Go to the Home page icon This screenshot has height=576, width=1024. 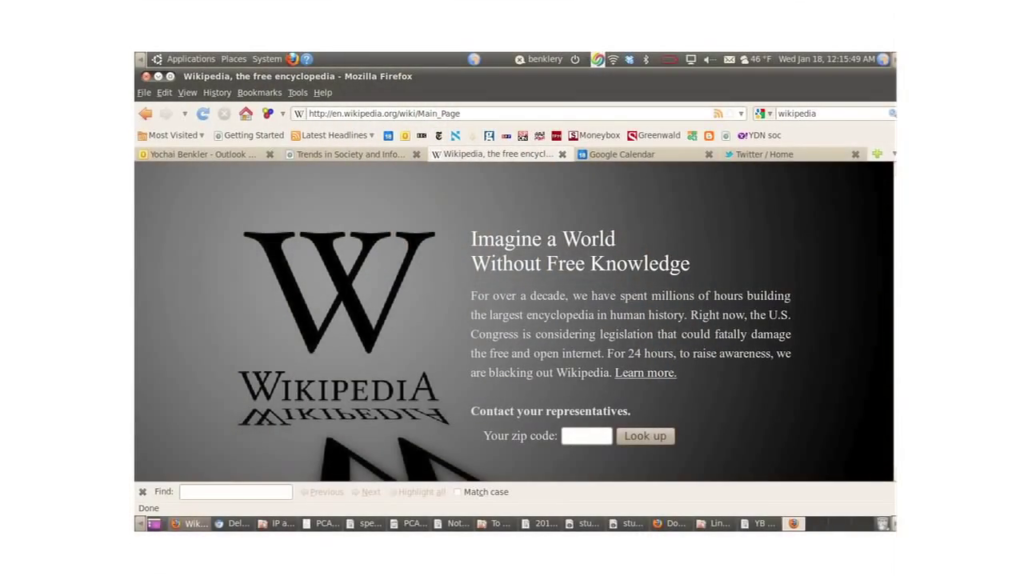(x=246, y=114)
